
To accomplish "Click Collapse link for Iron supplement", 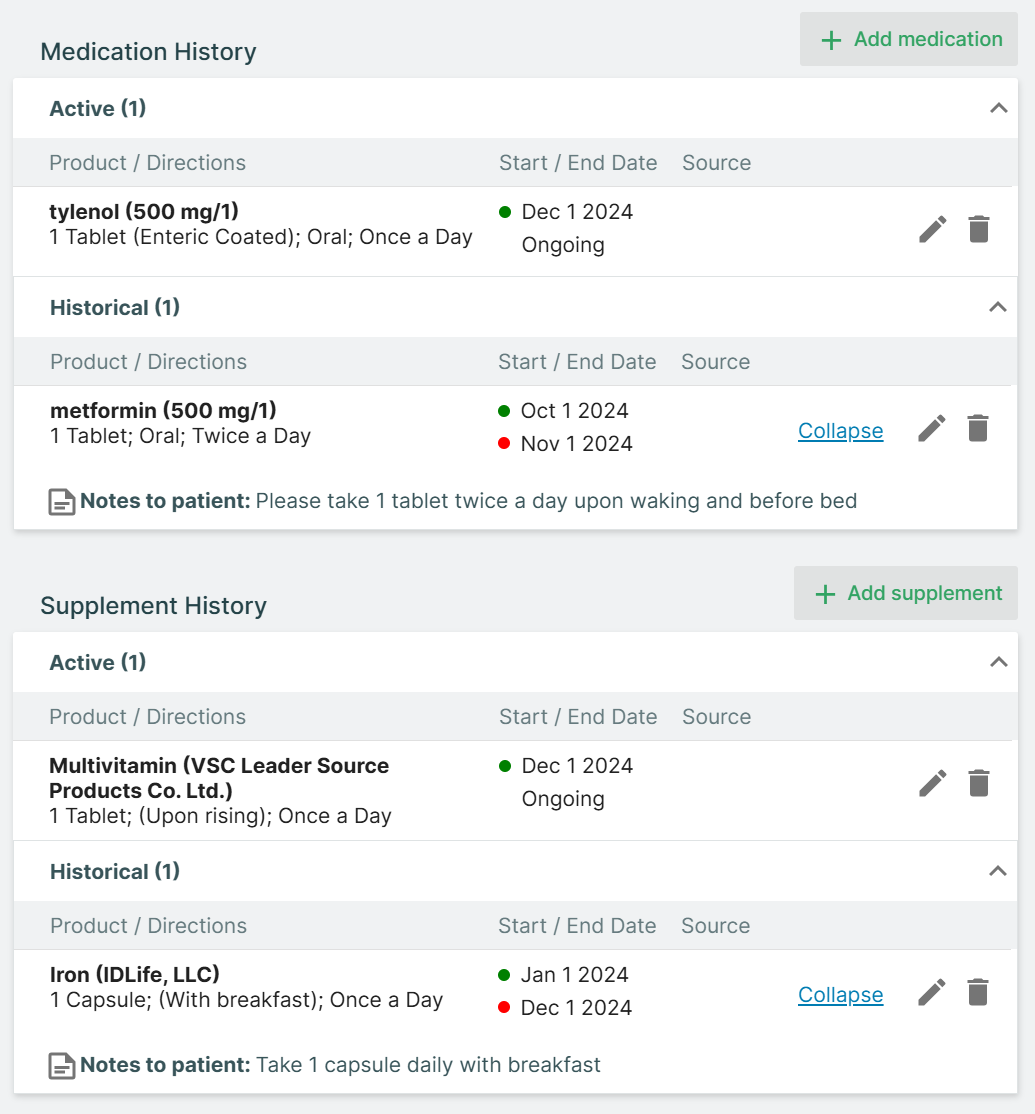I will tap(840, 995).
